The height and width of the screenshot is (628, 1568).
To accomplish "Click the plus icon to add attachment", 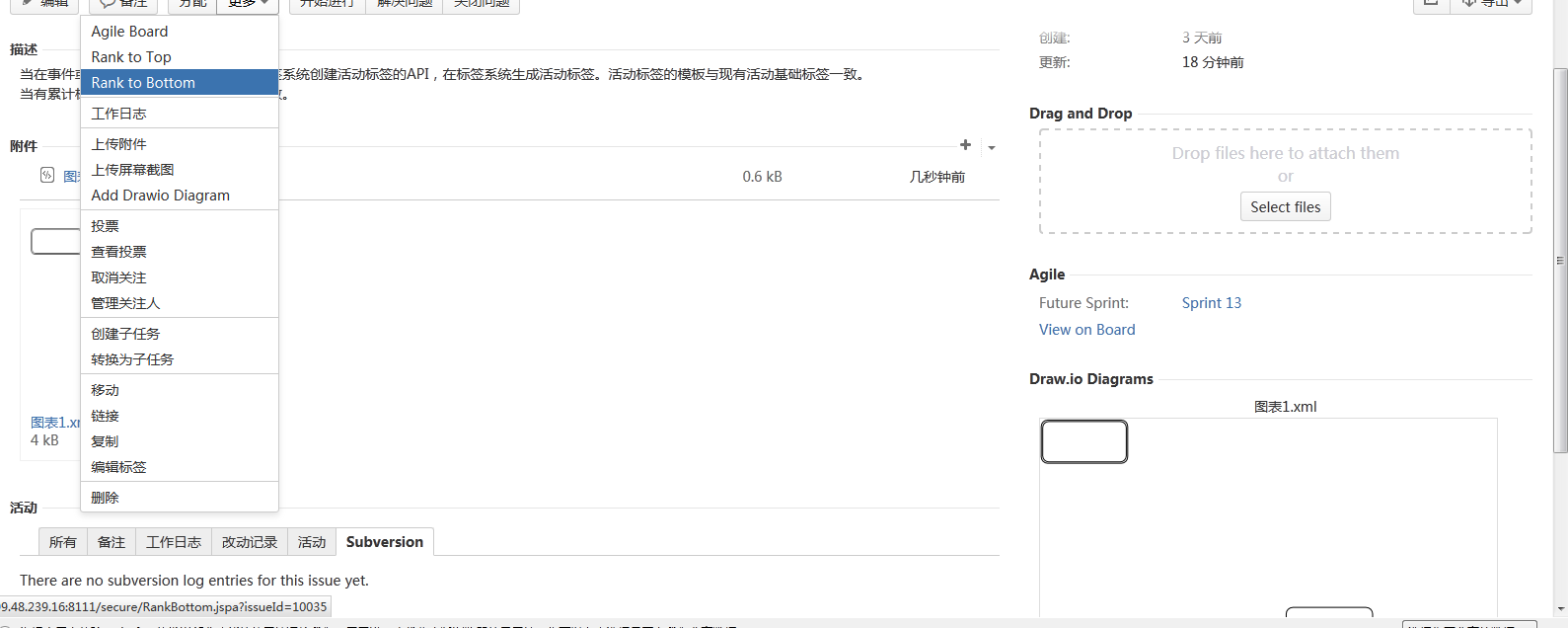I will 965,145.
